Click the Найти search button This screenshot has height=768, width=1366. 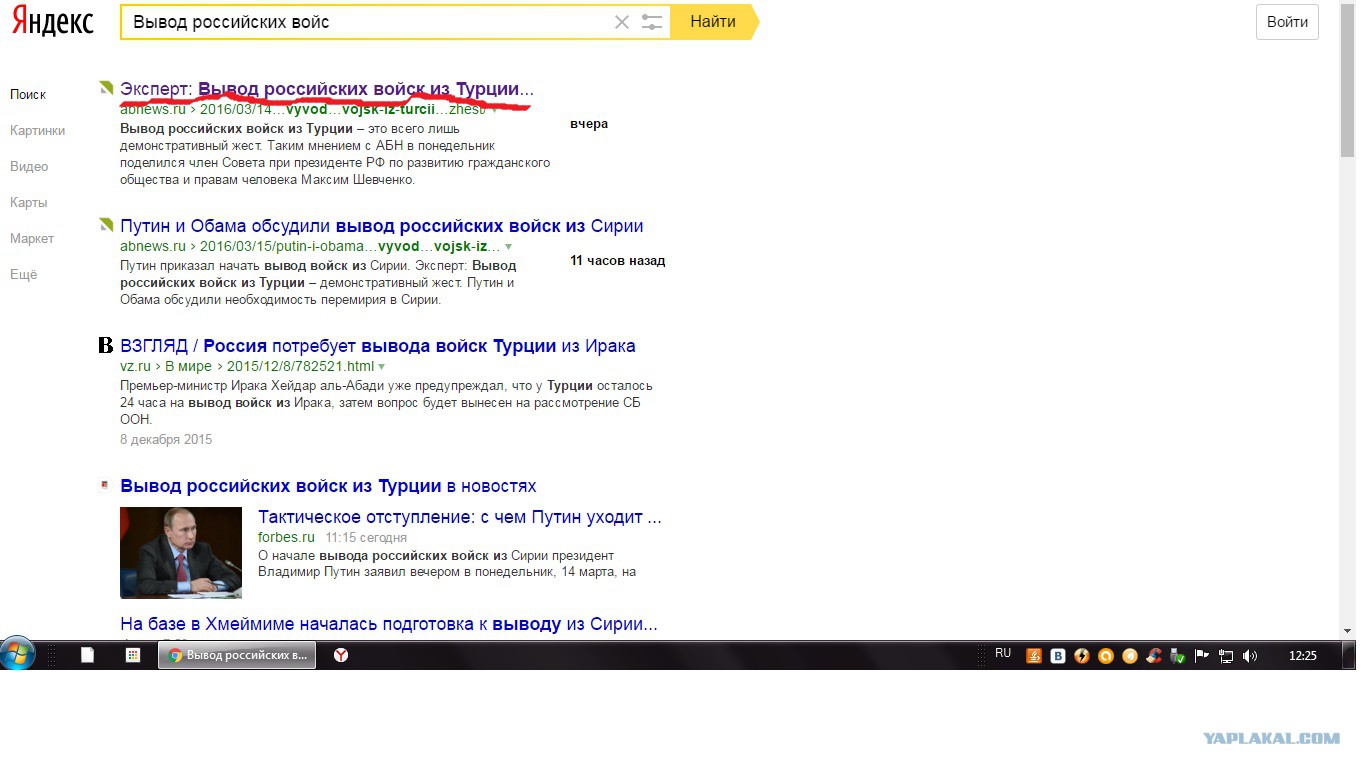[713, 22]
